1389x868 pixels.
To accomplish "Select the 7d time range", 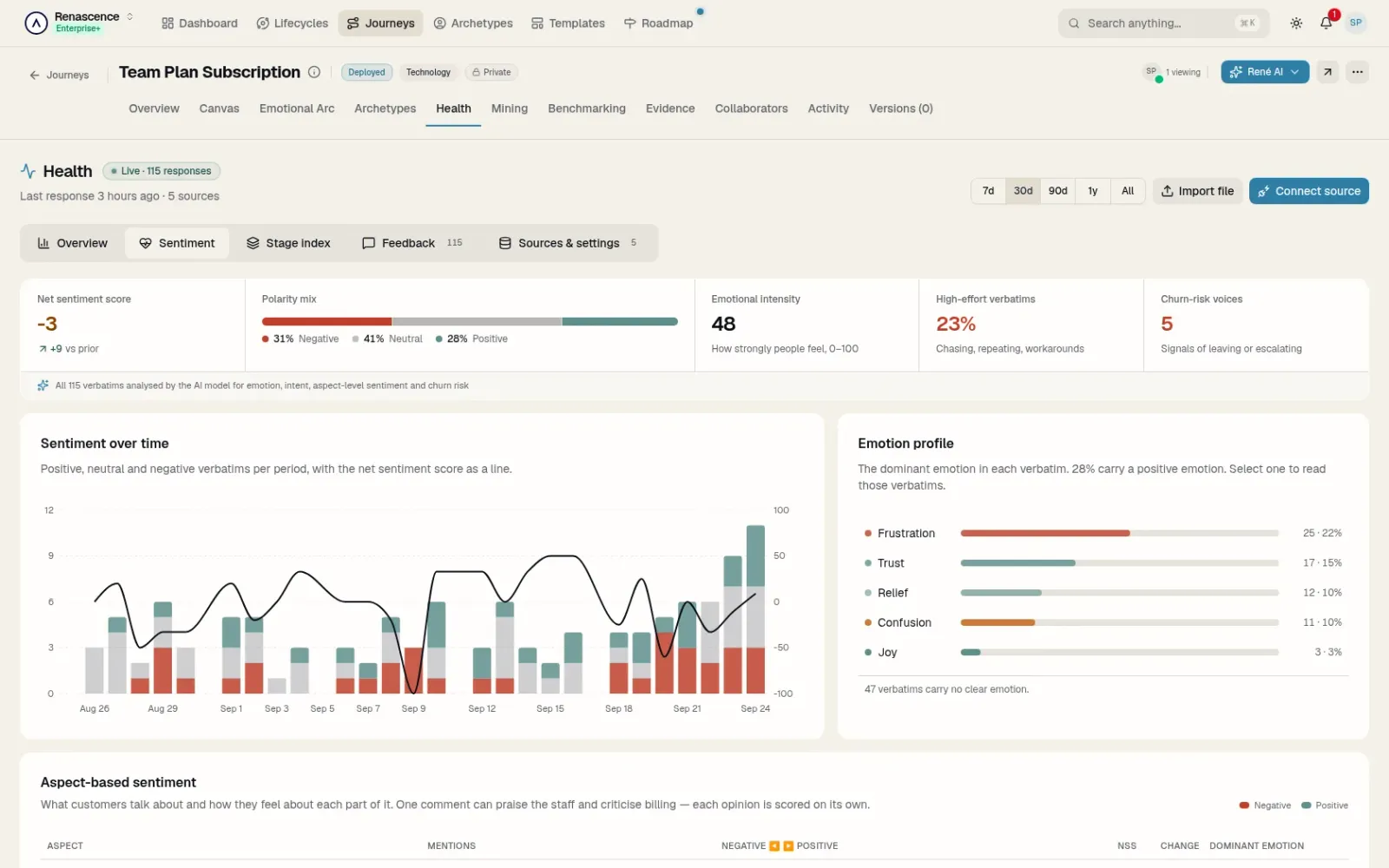I will [988, 191].
